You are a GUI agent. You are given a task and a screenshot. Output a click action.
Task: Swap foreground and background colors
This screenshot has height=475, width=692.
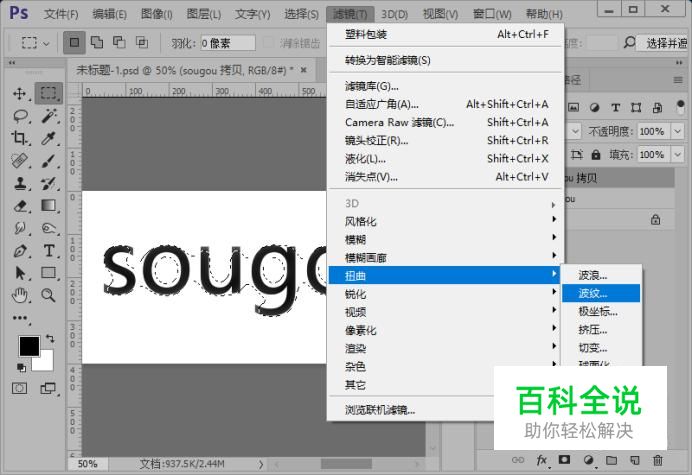point(50,339)
